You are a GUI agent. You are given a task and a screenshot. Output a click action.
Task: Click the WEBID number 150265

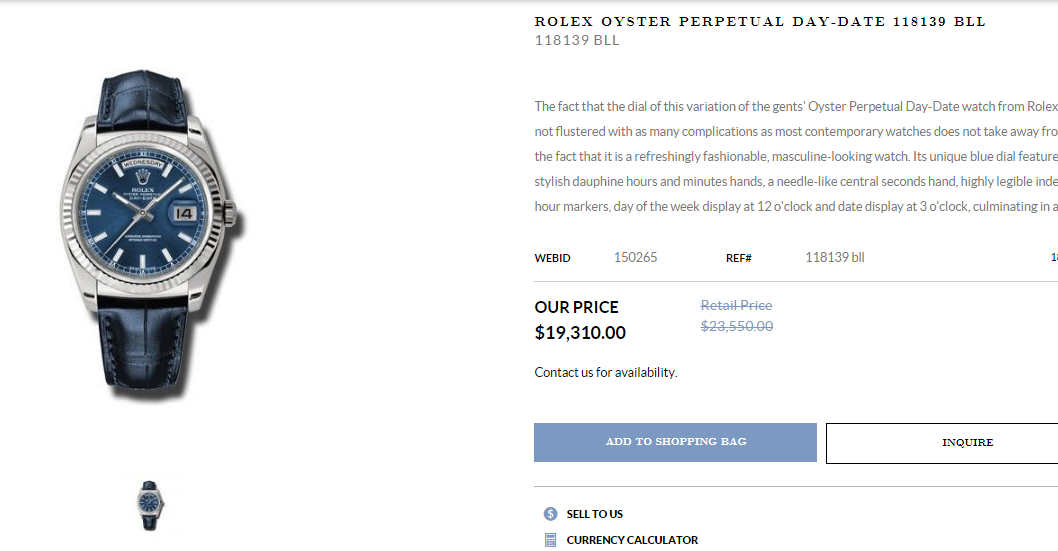(x=635, y=258)
